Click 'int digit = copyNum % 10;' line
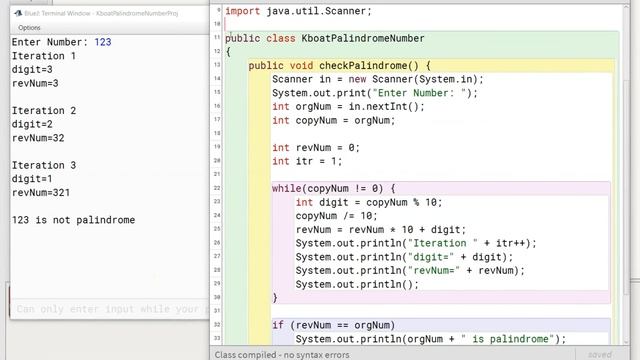Screen dimensions: 640x360 coord(369,202)
